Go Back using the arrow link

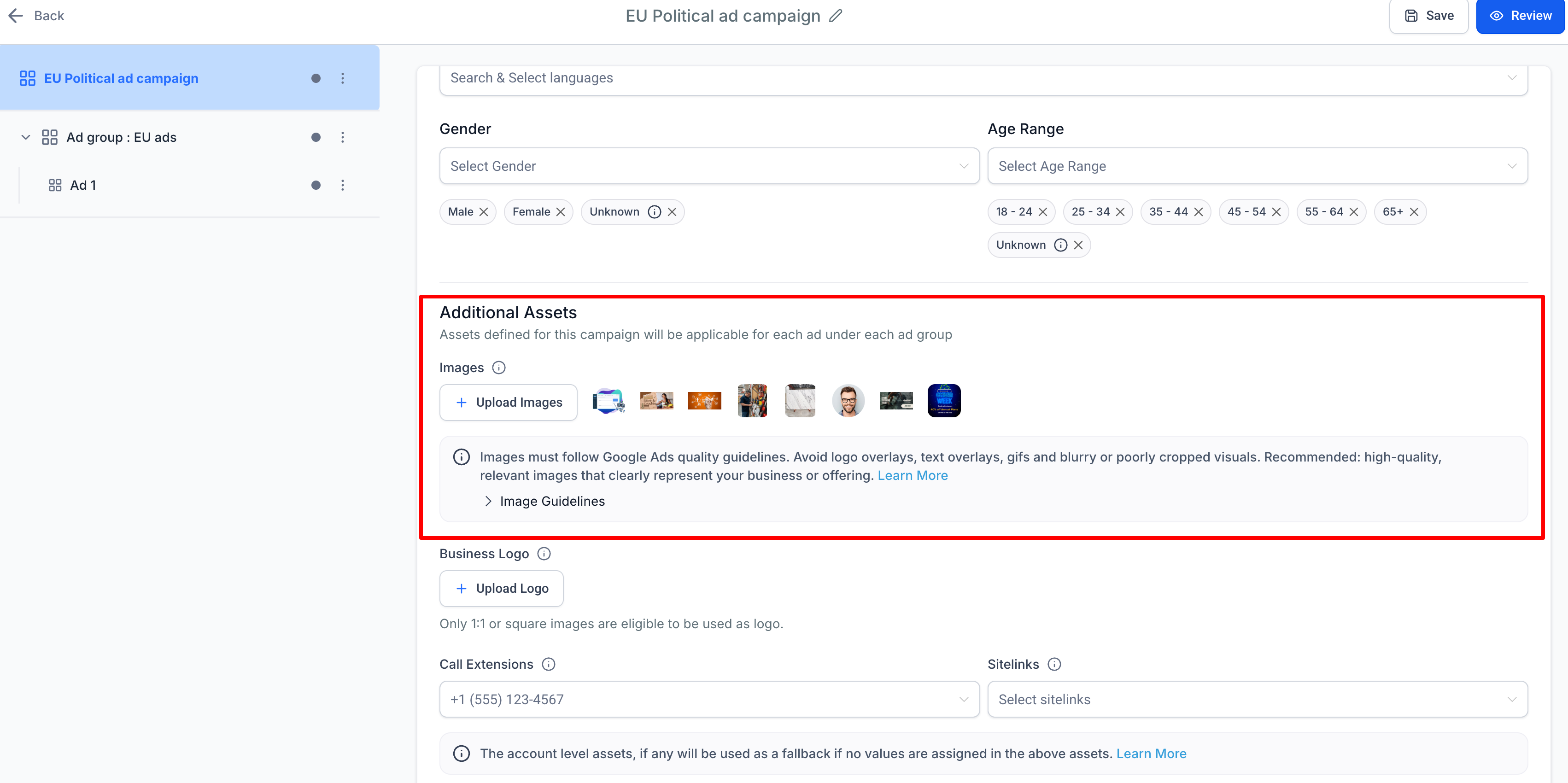click(x=36, y=16)
